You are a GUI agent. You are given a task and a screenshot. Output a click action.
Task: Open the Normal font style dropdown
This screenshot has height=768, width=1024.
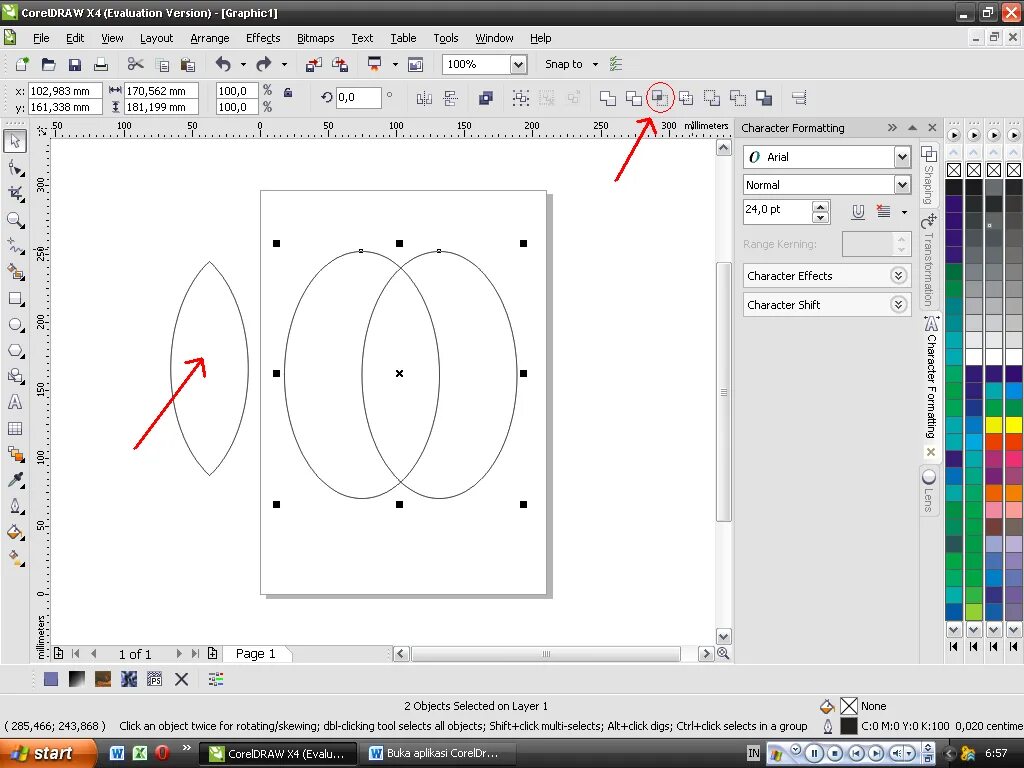coord(902,185)
